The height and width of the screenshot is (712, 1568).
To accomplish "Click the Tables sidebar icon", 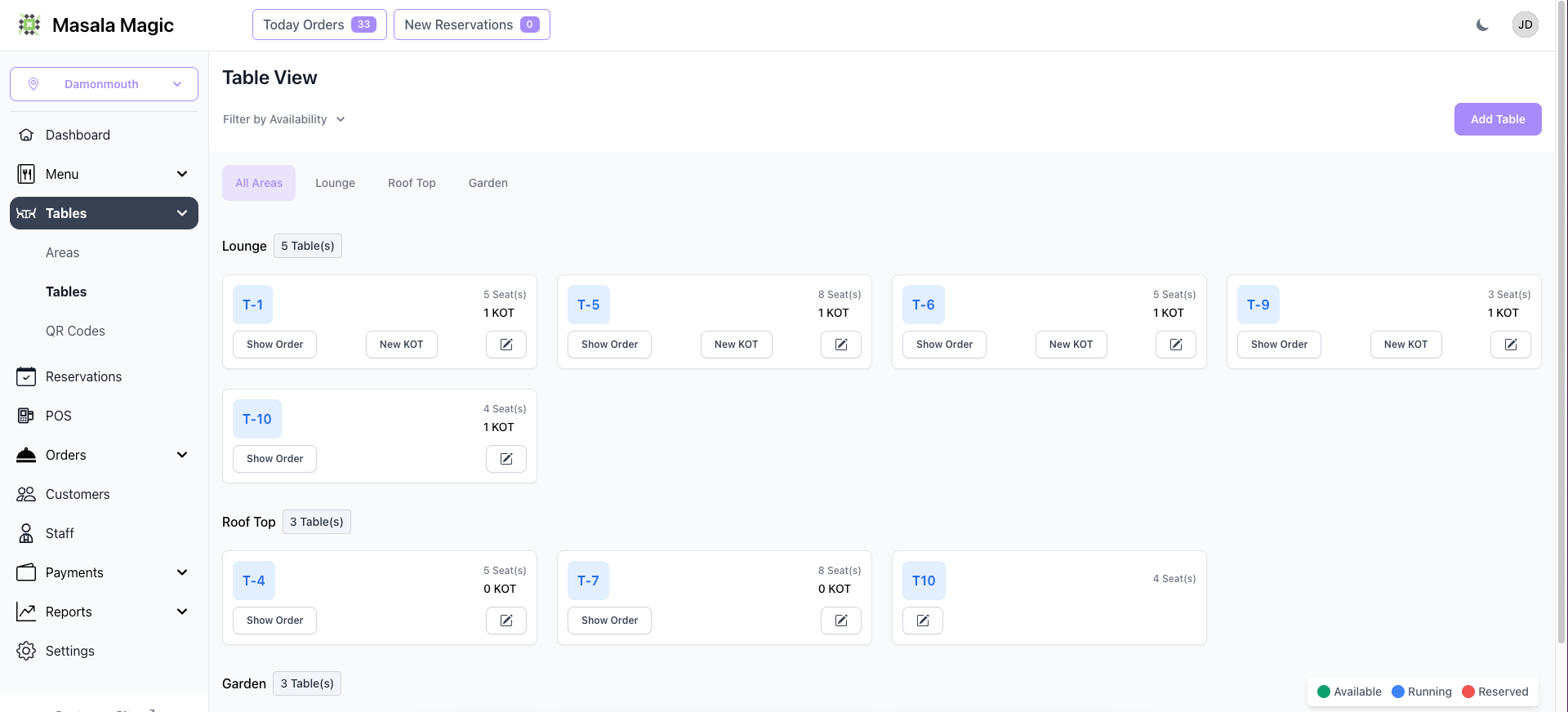I will (x=26, y=213).
